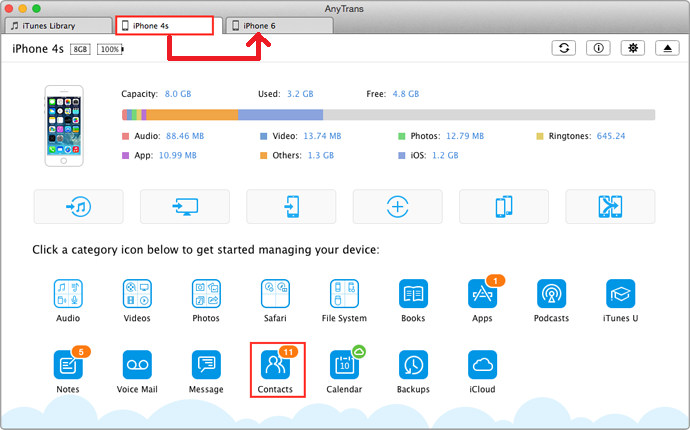Click the content to iTunes transfer button
This screenshot has width=690, height=430.
pyautogui.click(x=79, y=206)
